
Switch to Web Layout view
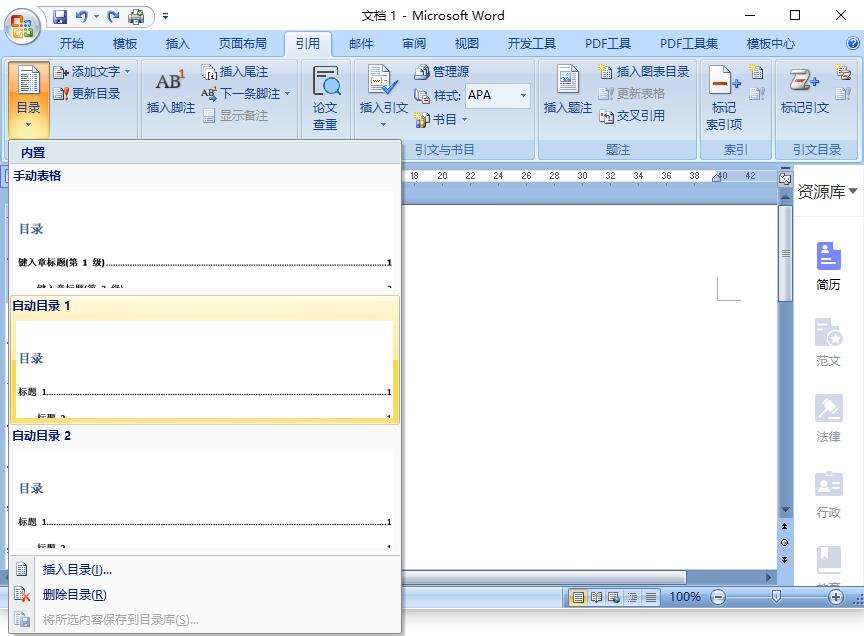point(614,597)
